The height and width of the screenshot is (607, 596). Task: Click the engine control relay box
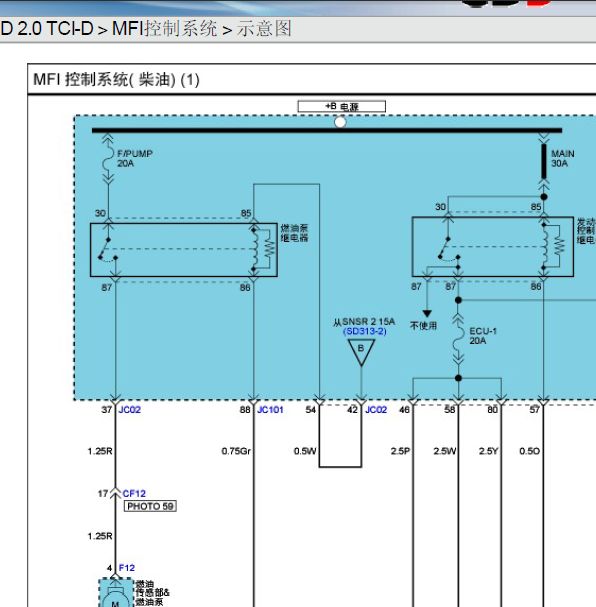(x=493, y=247)
